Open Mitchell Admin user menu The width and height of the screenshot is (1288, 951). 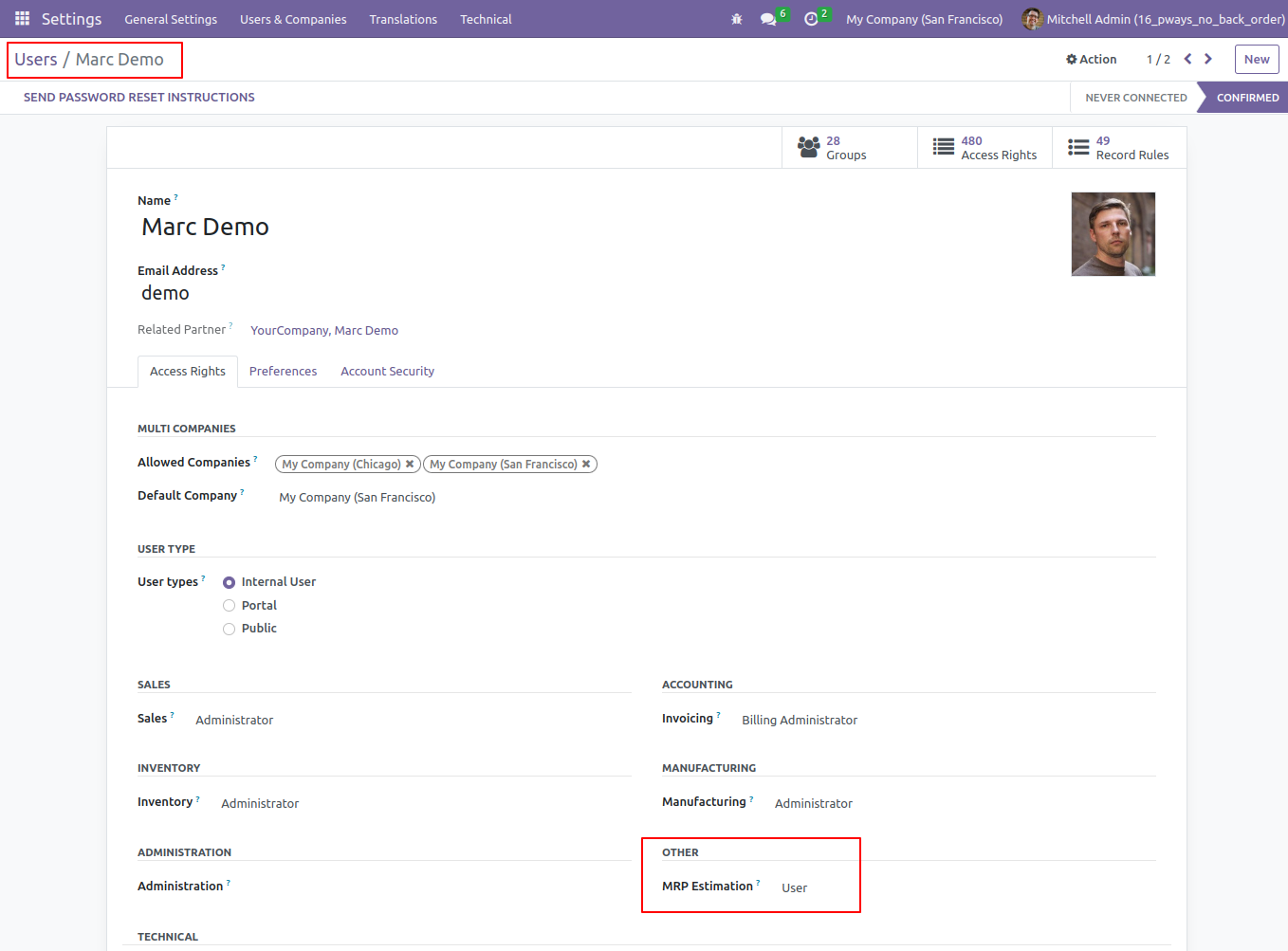1153,19
